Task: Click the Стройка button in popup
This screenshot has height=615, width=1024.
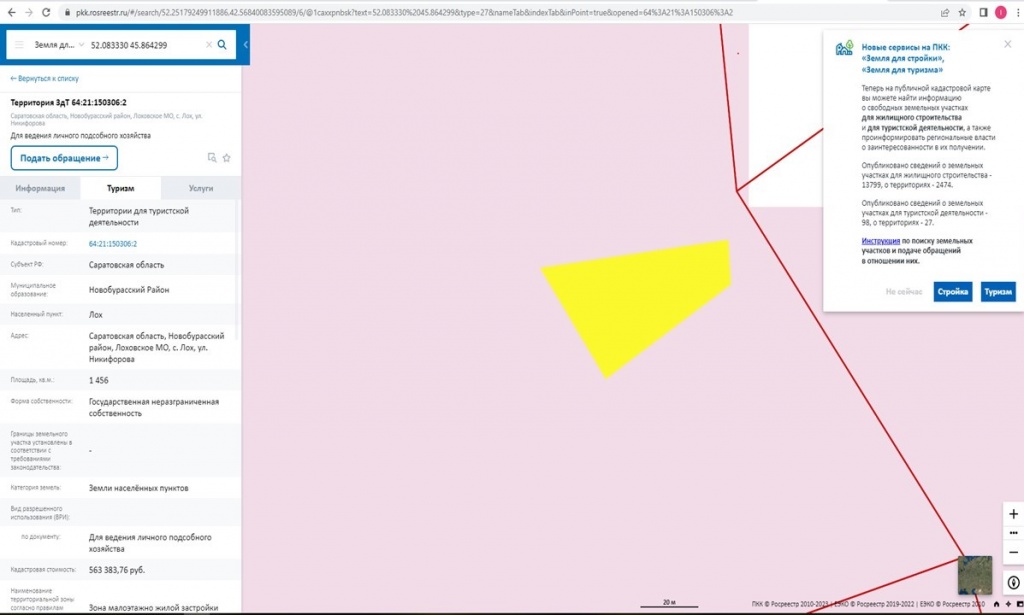Action: click(x=952, y=291)
